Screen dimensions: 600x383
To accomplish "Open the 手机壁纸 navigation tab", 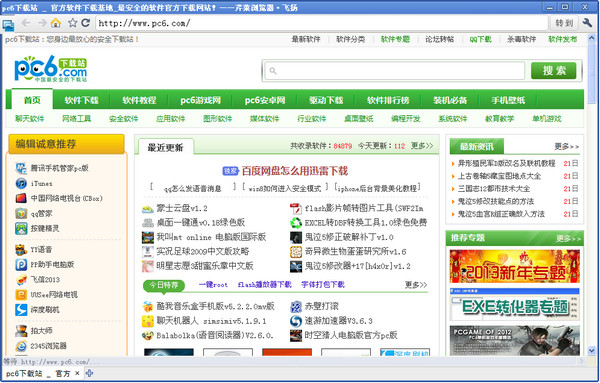I will point(508,100).
